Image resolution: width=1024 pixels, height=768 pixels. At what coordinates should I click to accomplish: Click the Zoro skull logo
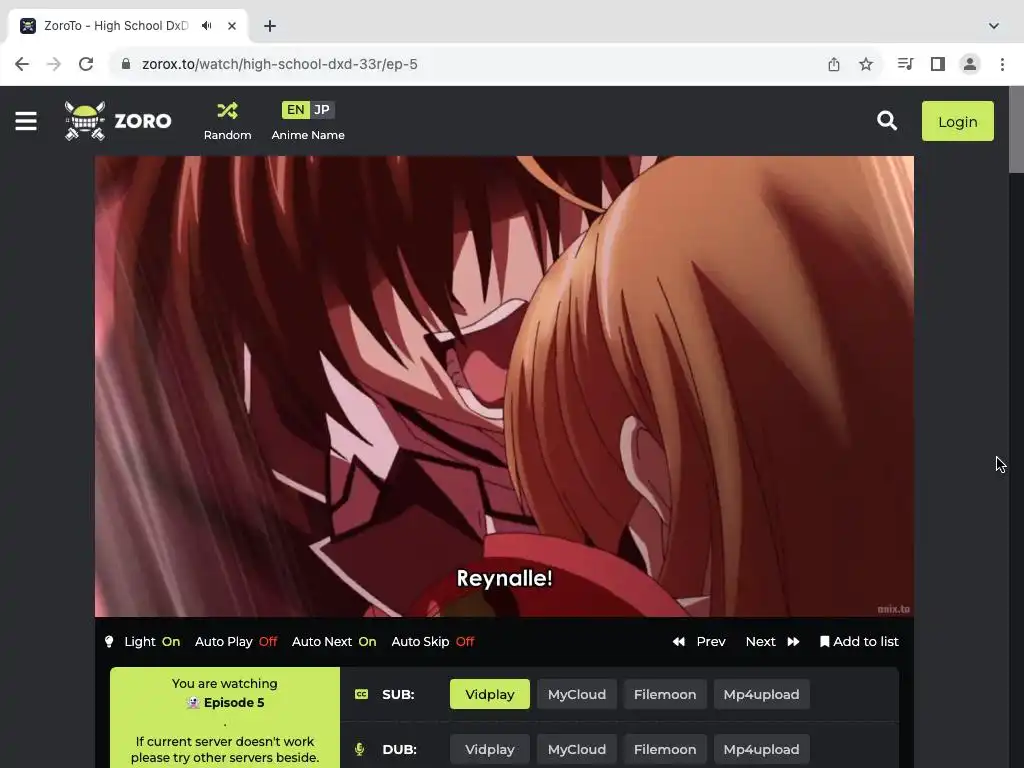click(x=85, y=121)
